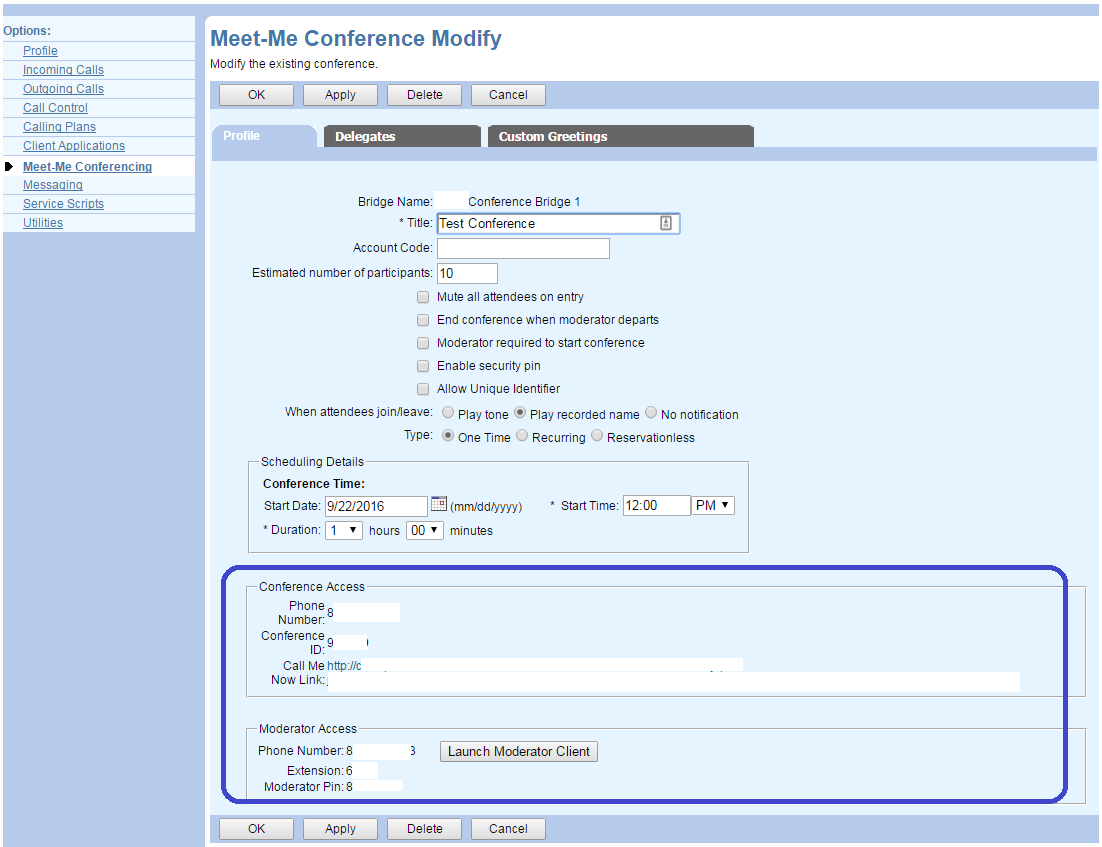Open the Call Me Now link
1102x847 pixels.
coord(400,664)
